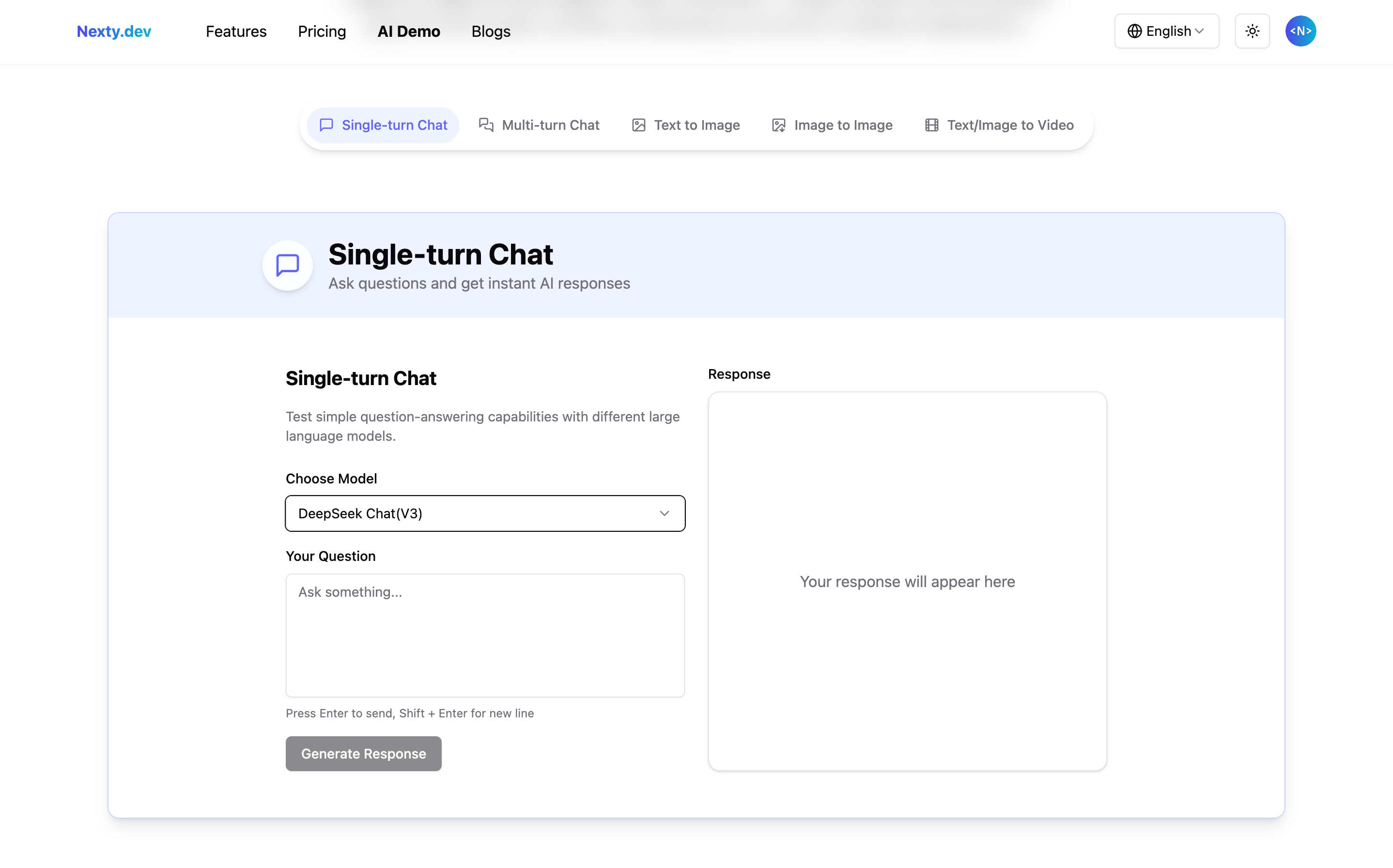Click the large chat bubble header icon
Viewport: 1393px width, 868px height.
(288, 265)
